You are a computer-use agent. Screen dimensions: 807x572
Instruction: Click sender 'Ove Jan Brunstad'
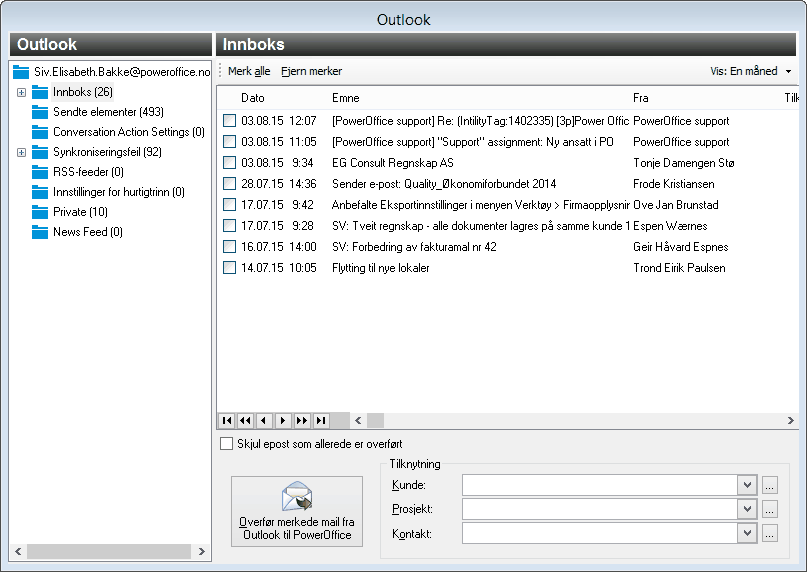pos(676,205)
